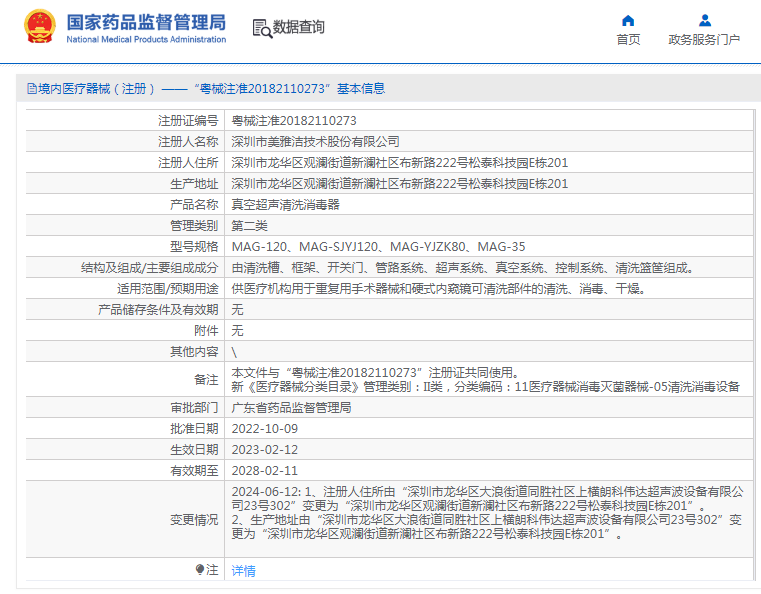Image resolution: width=761 pixels, height=594 pixels.
Task: Click the 结构及组成 description text
Action: 463,267
